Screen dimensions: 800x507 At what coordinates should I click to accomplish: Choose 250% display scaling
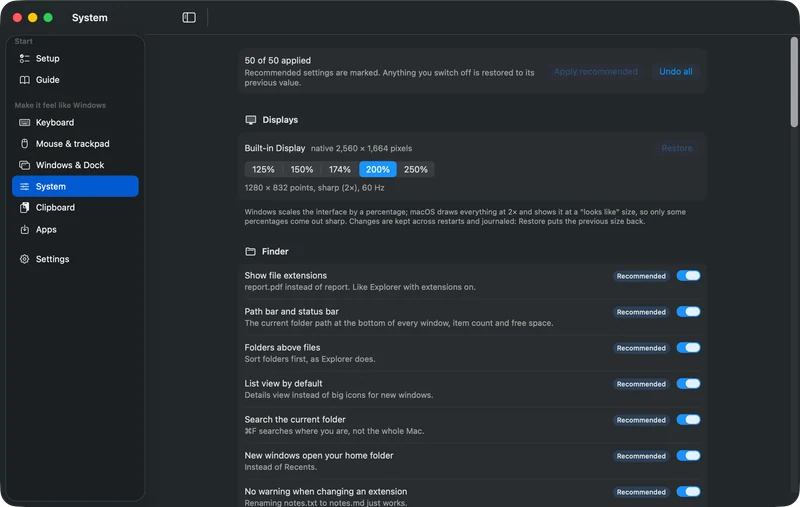[416, 169]
